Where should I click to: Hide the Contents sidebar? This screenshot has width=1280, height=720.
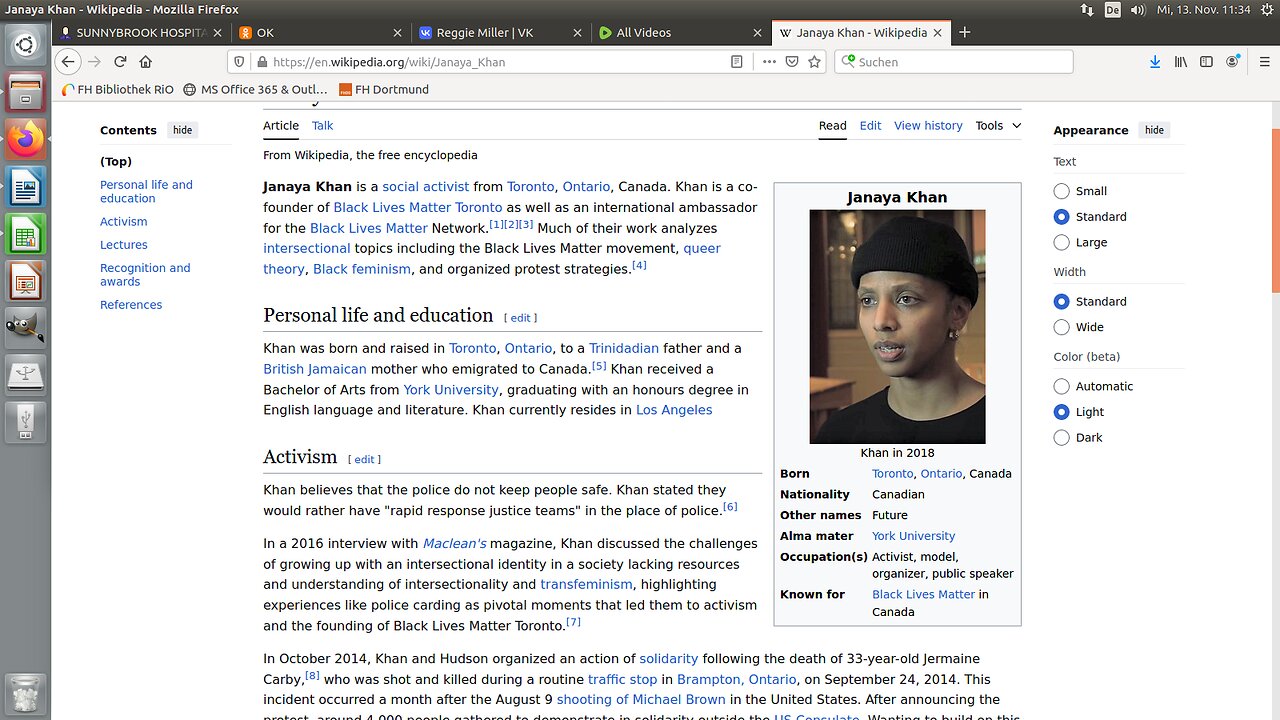click(182, 130)
